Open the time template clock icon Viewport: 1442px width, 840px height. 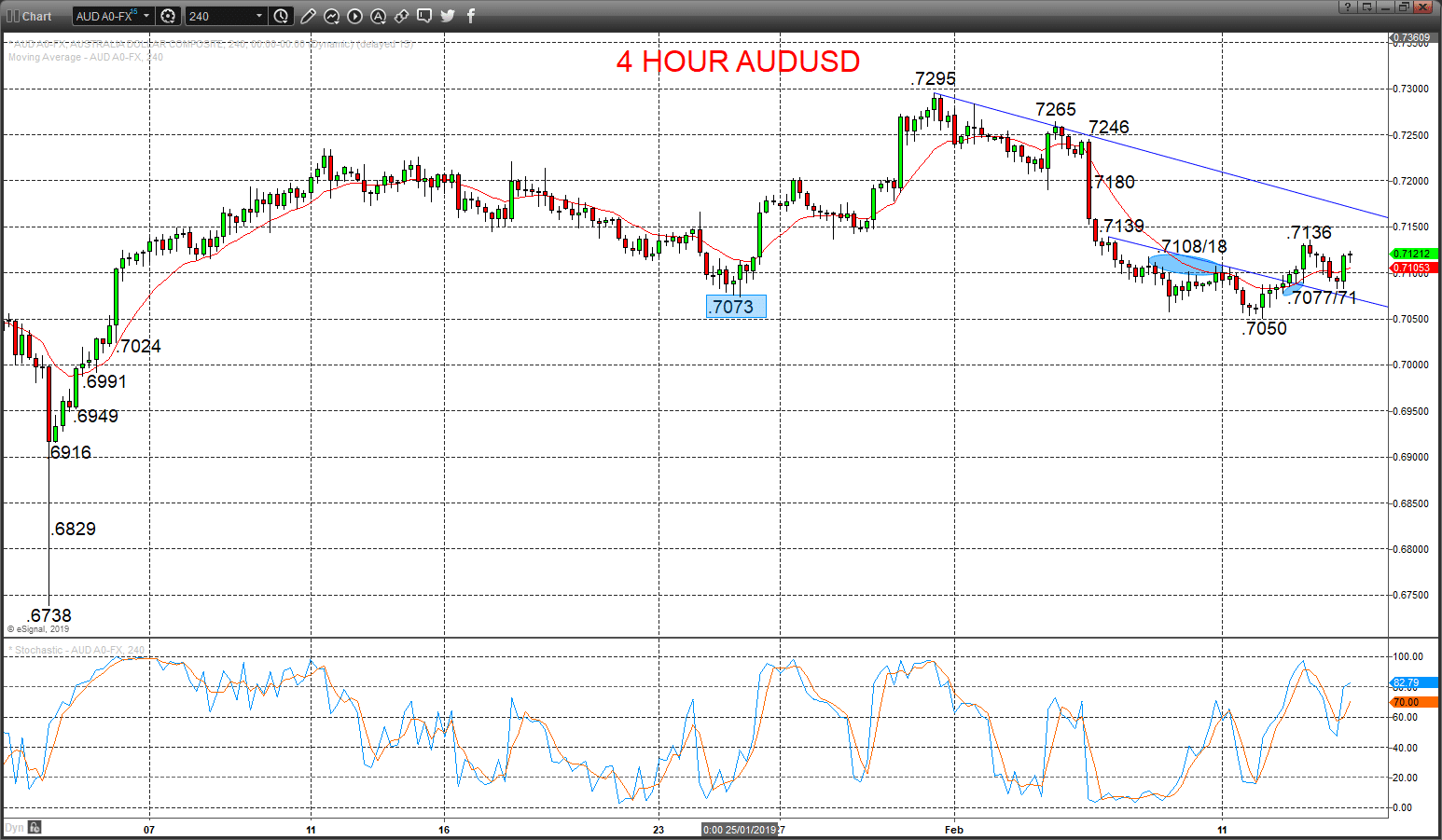pos(281,16)
